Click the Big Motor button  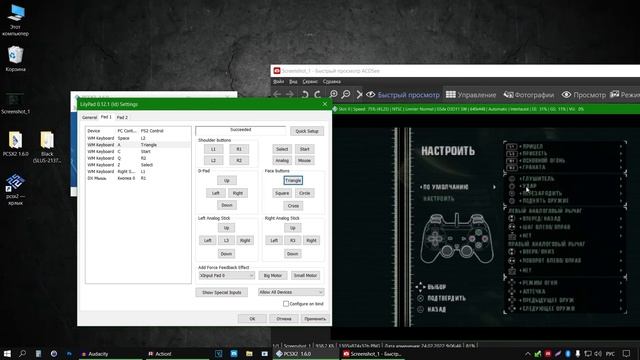[273, 276]
